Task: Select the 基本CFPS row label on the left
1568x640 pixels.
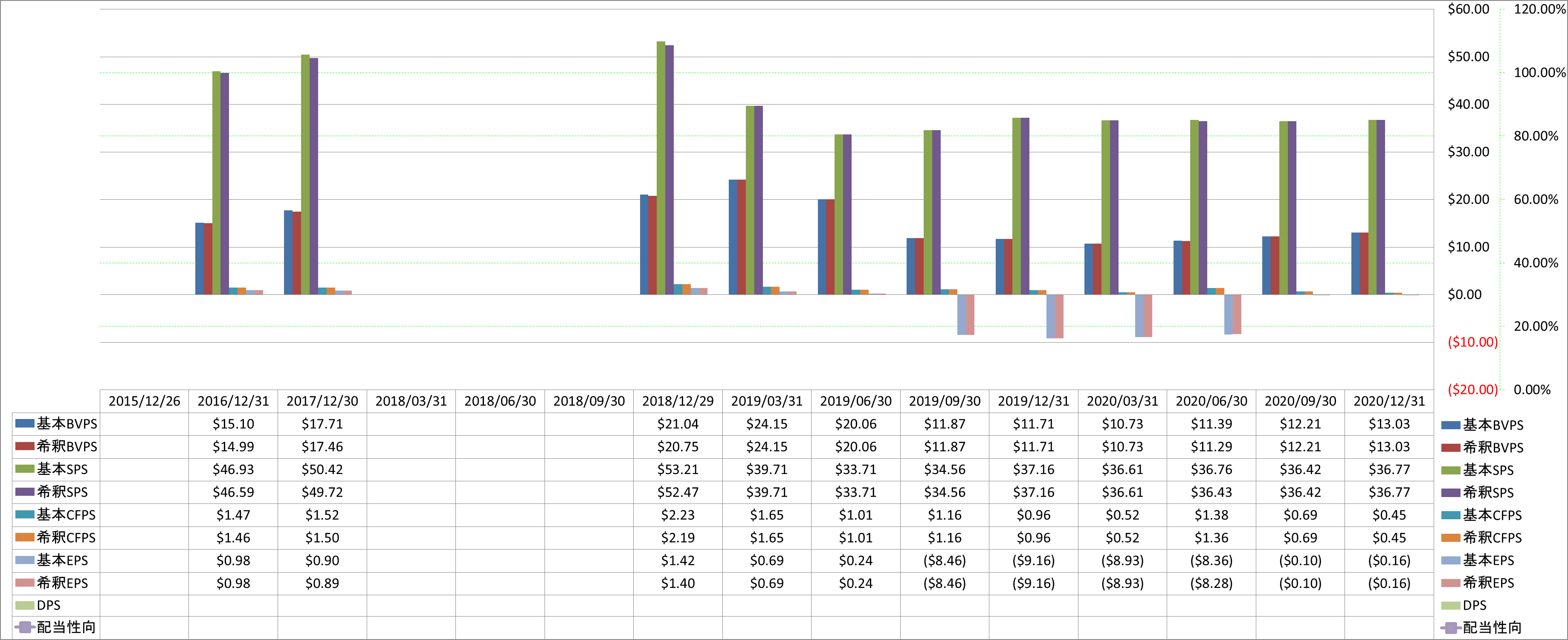Action: pos(67,515)
